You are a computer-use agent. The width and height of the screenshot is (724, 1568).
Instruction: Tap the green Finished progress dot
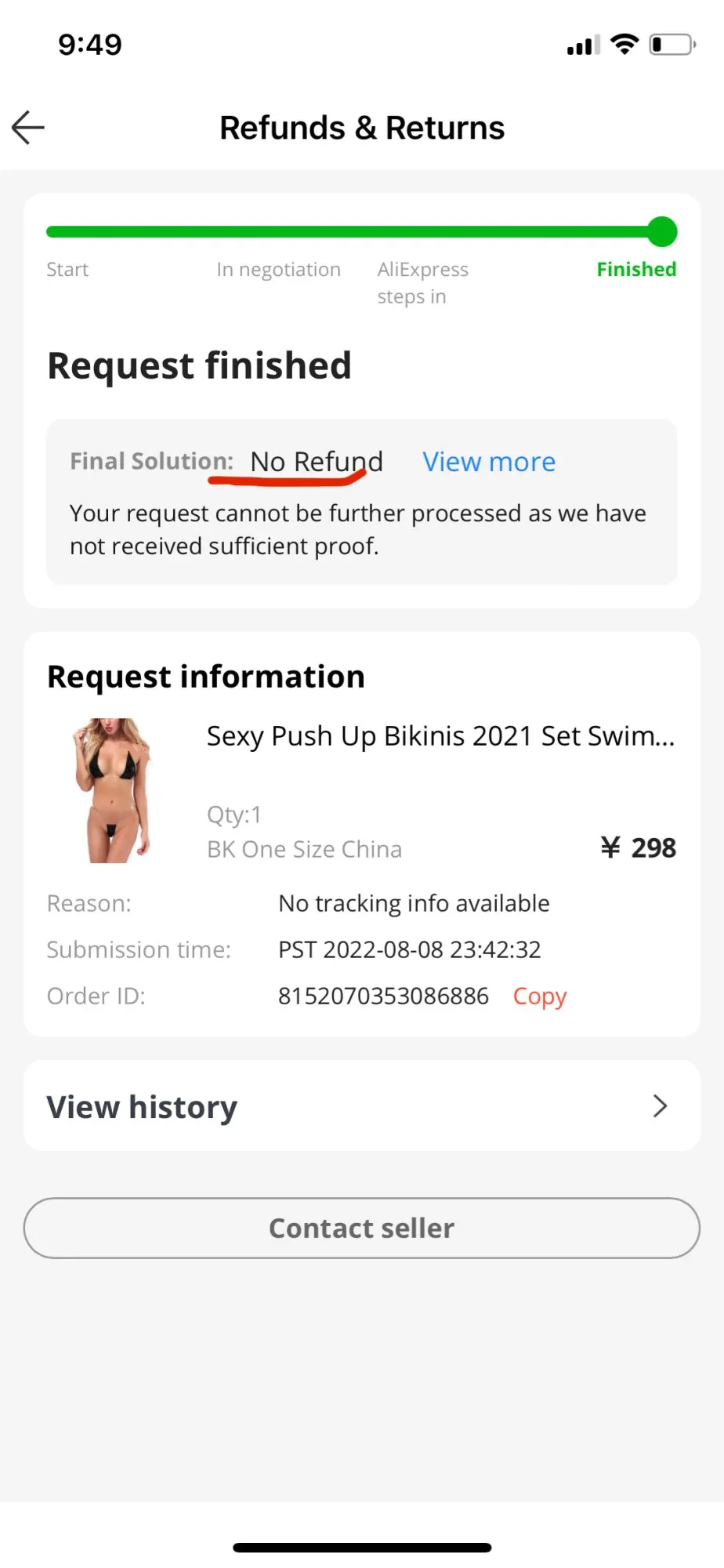pyautogui.click(x=662, y=232)
